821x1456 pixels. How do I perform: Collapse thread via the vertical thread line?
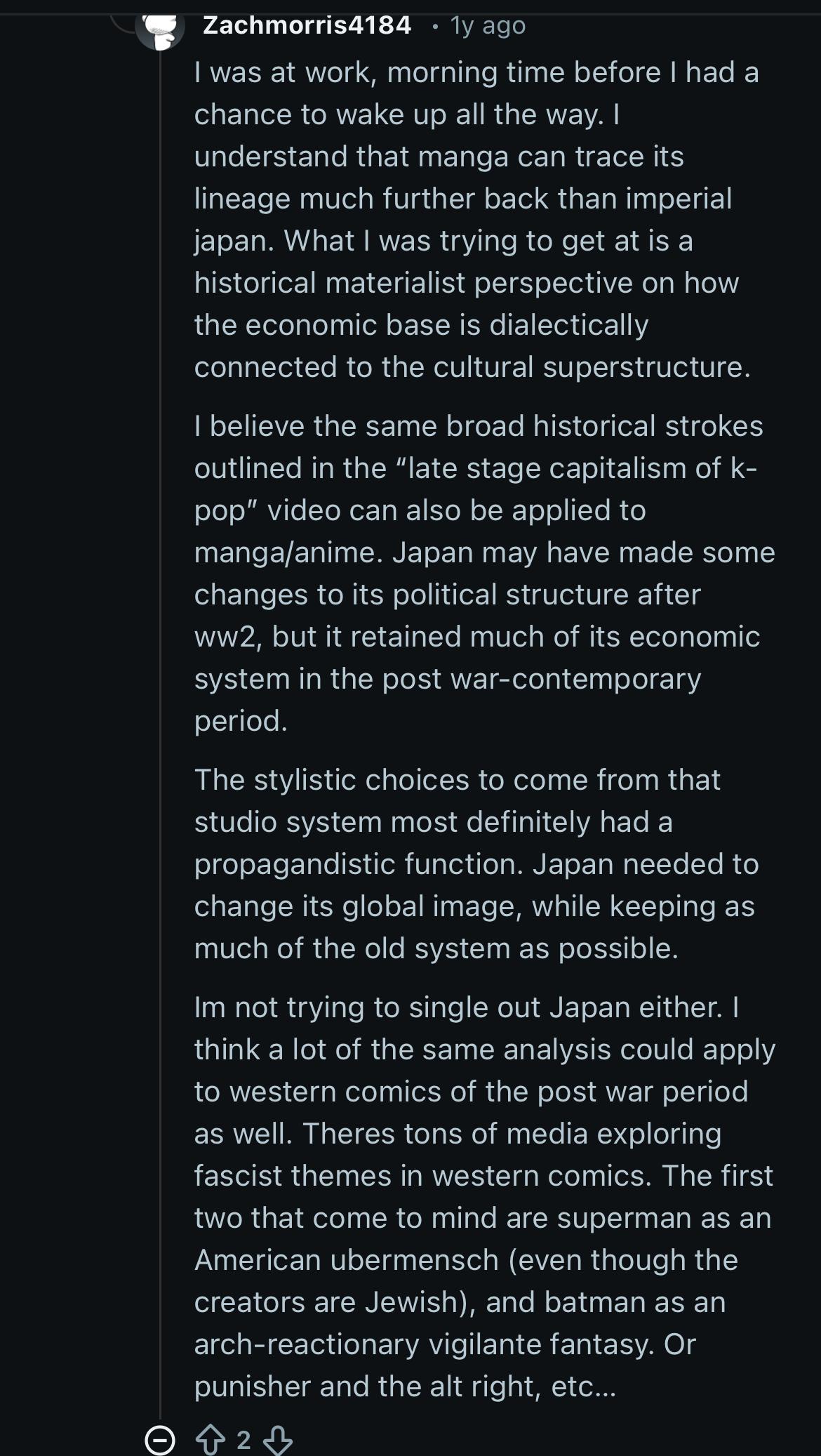click(160, 702)
